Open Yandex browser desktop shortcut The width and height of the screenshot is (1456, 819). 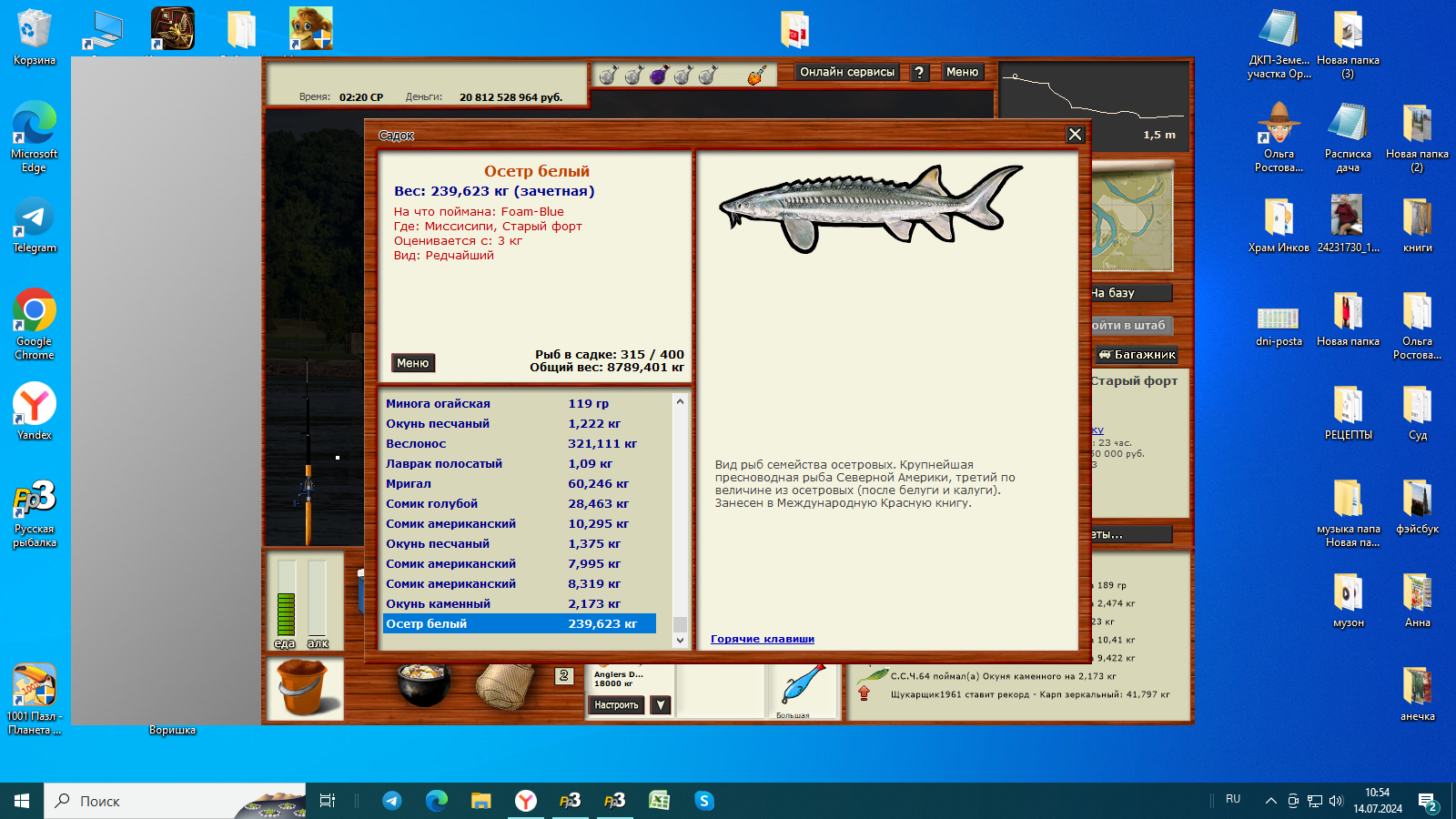tap(35, 411)
